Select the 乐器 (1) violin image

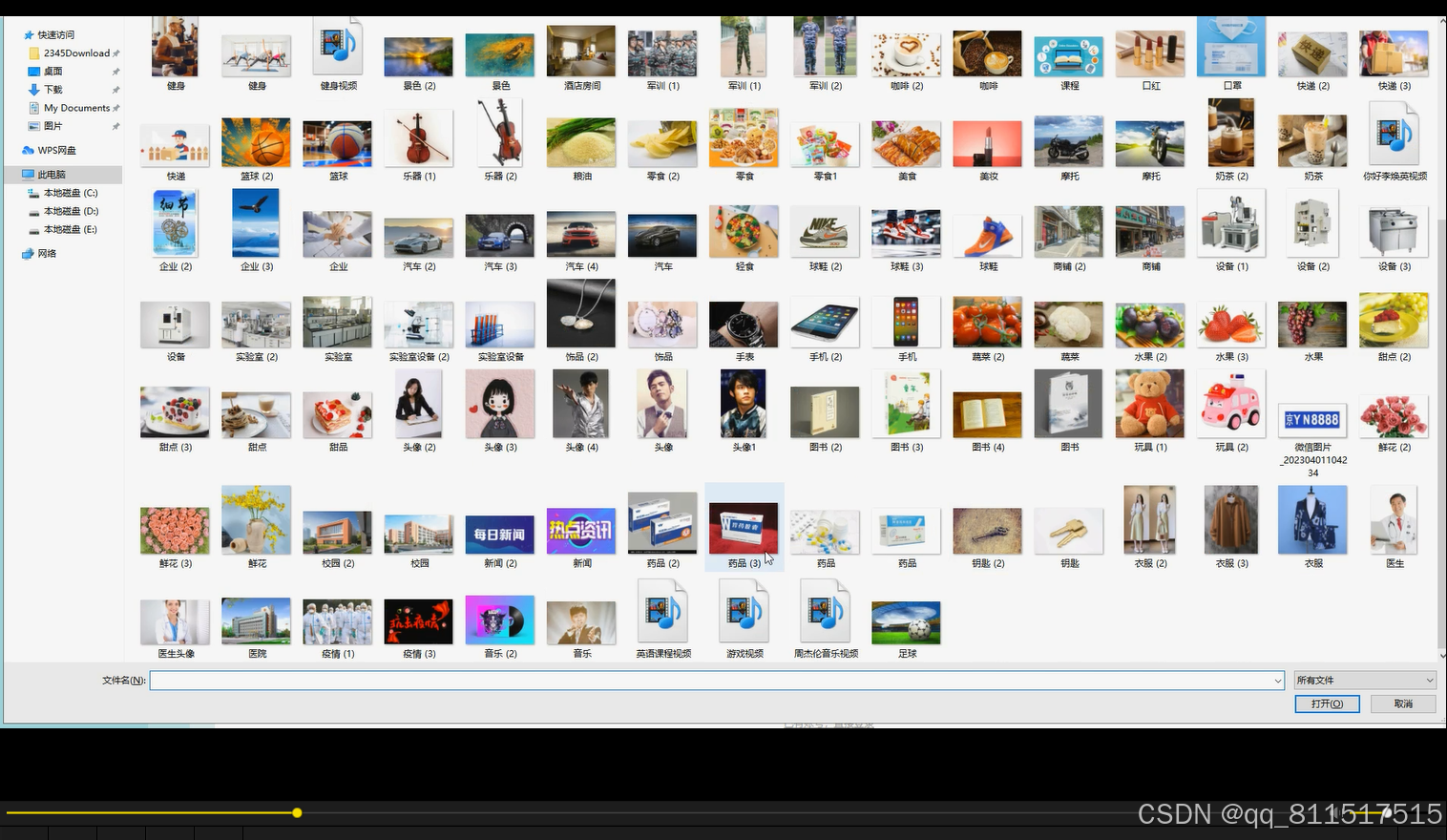tap(418, 139)
